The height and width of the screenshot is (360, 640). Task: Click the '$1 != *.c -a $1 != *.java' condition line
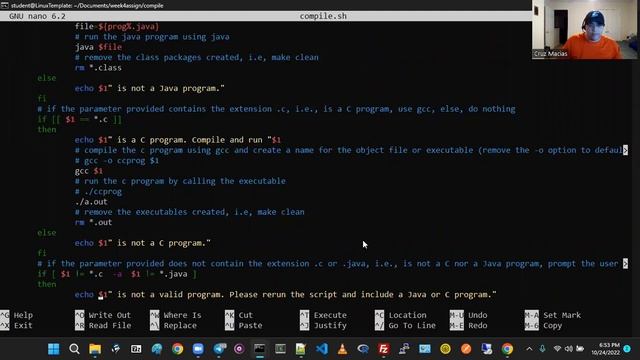[117, 274]
